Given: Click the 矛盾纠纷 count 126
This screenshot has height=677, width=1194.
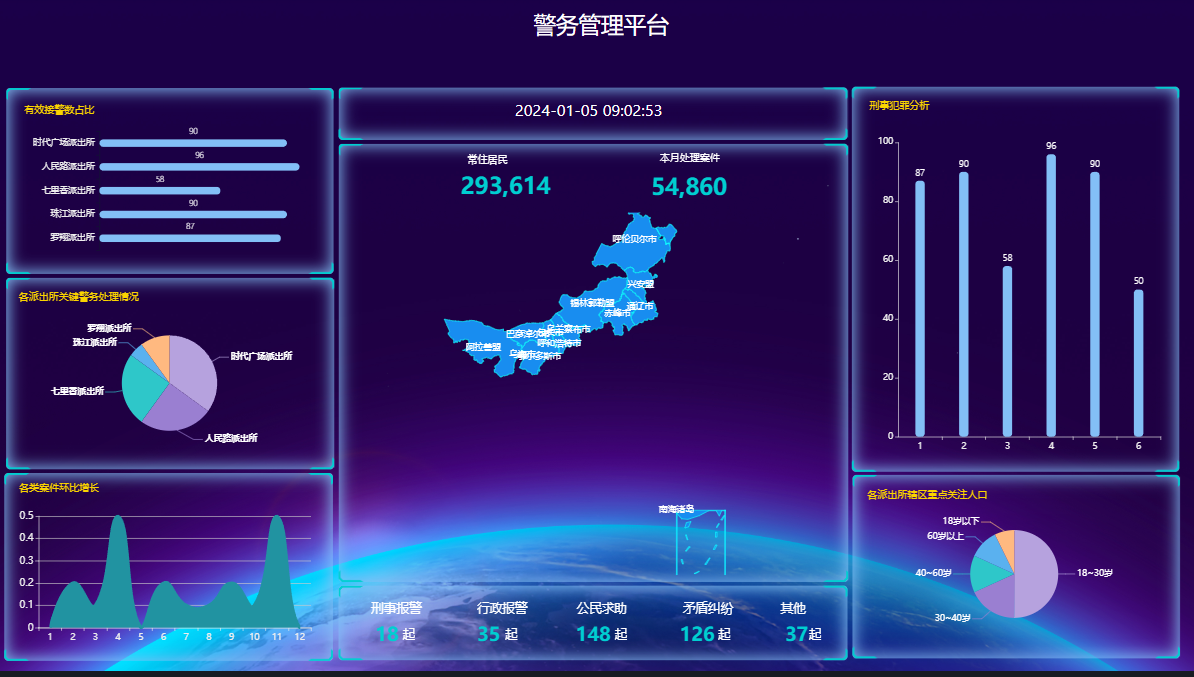Looking at the screenshot, I should tap(697, 634).
